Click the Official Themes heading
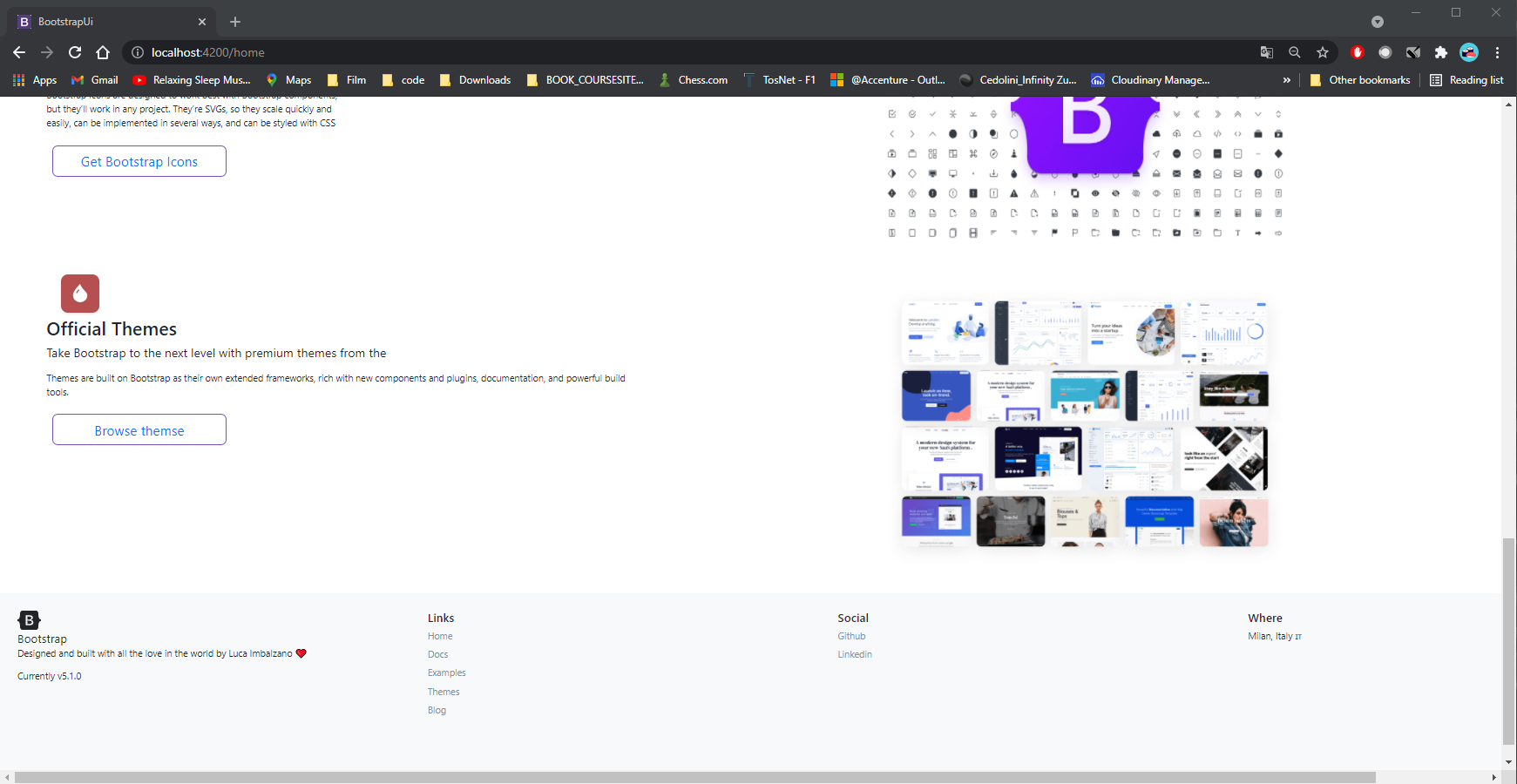This screenshot has height=784, width=1517. (112, 329)
